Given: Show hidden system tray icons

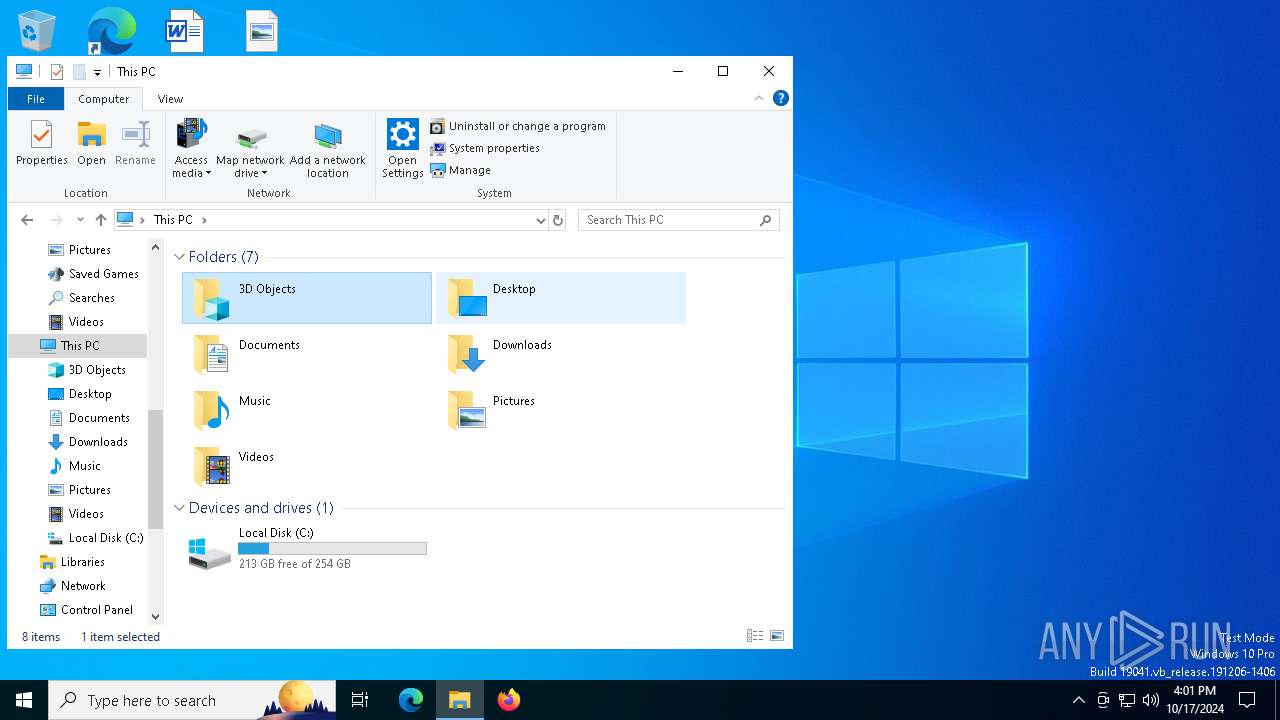Looking at the screenshot, I should [x=1078, y=700].
